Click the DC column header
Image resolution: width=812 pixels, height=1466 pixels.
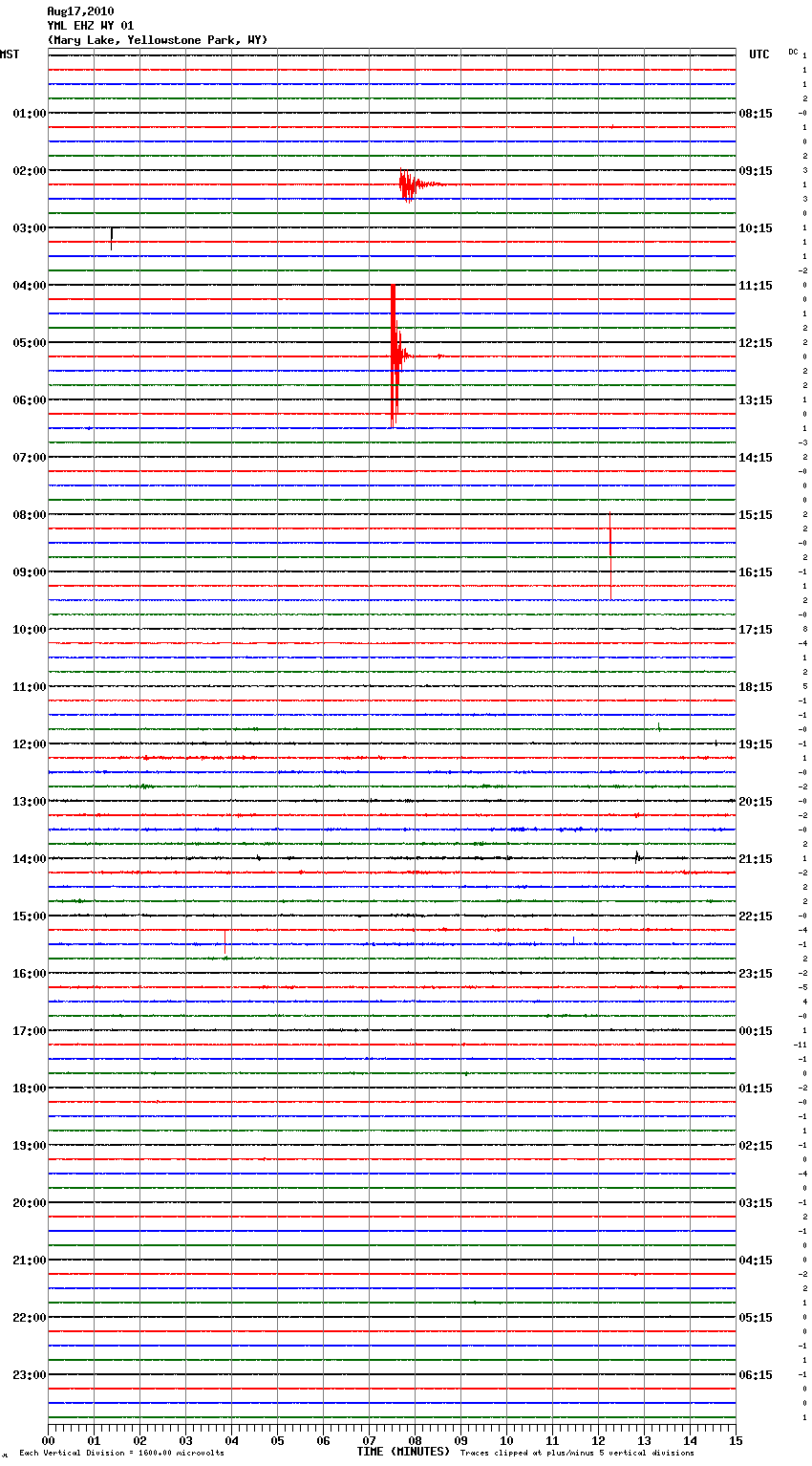point(793,52)
